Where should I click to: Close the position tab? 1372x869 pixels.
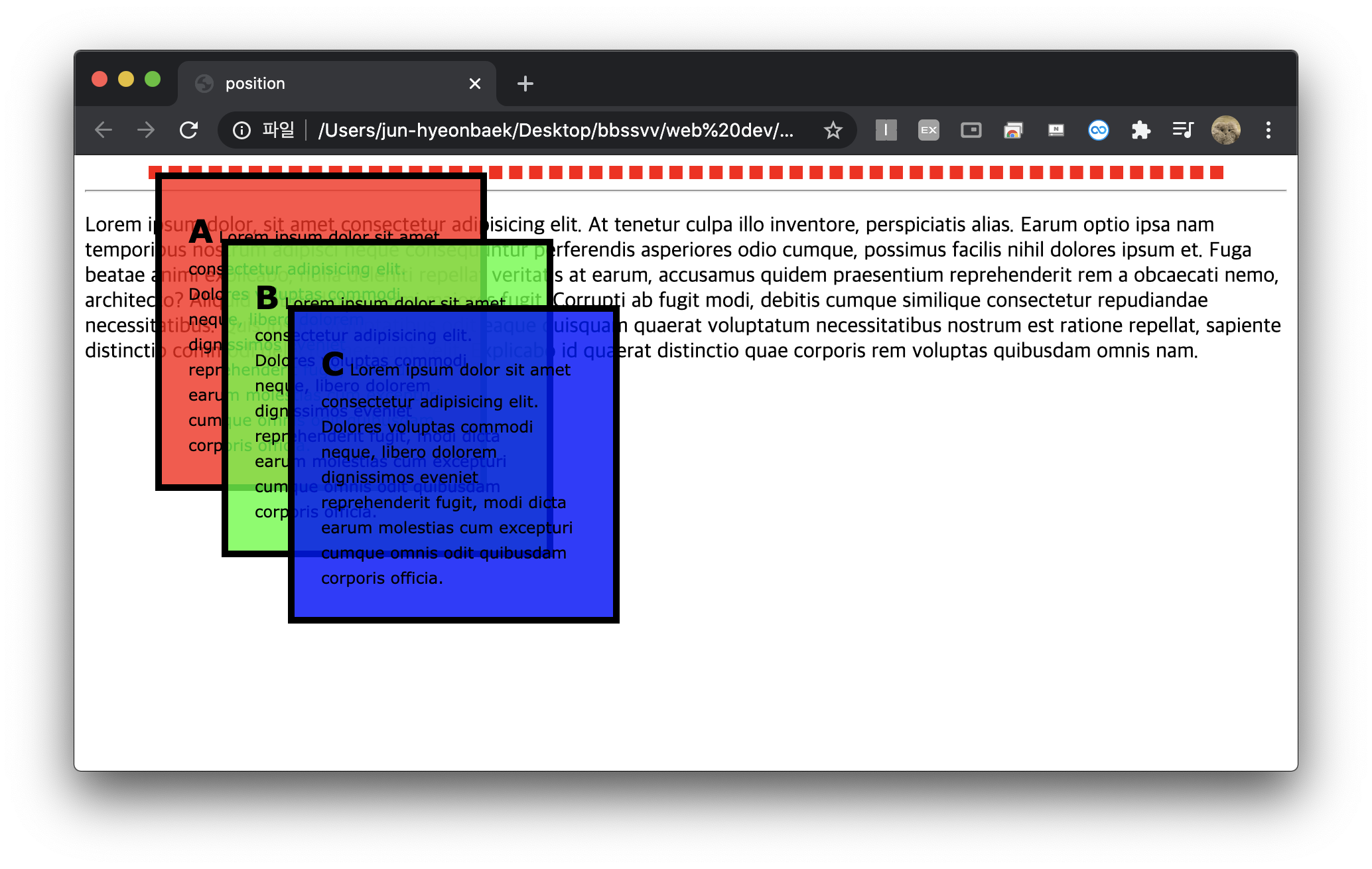pos(474,84)
